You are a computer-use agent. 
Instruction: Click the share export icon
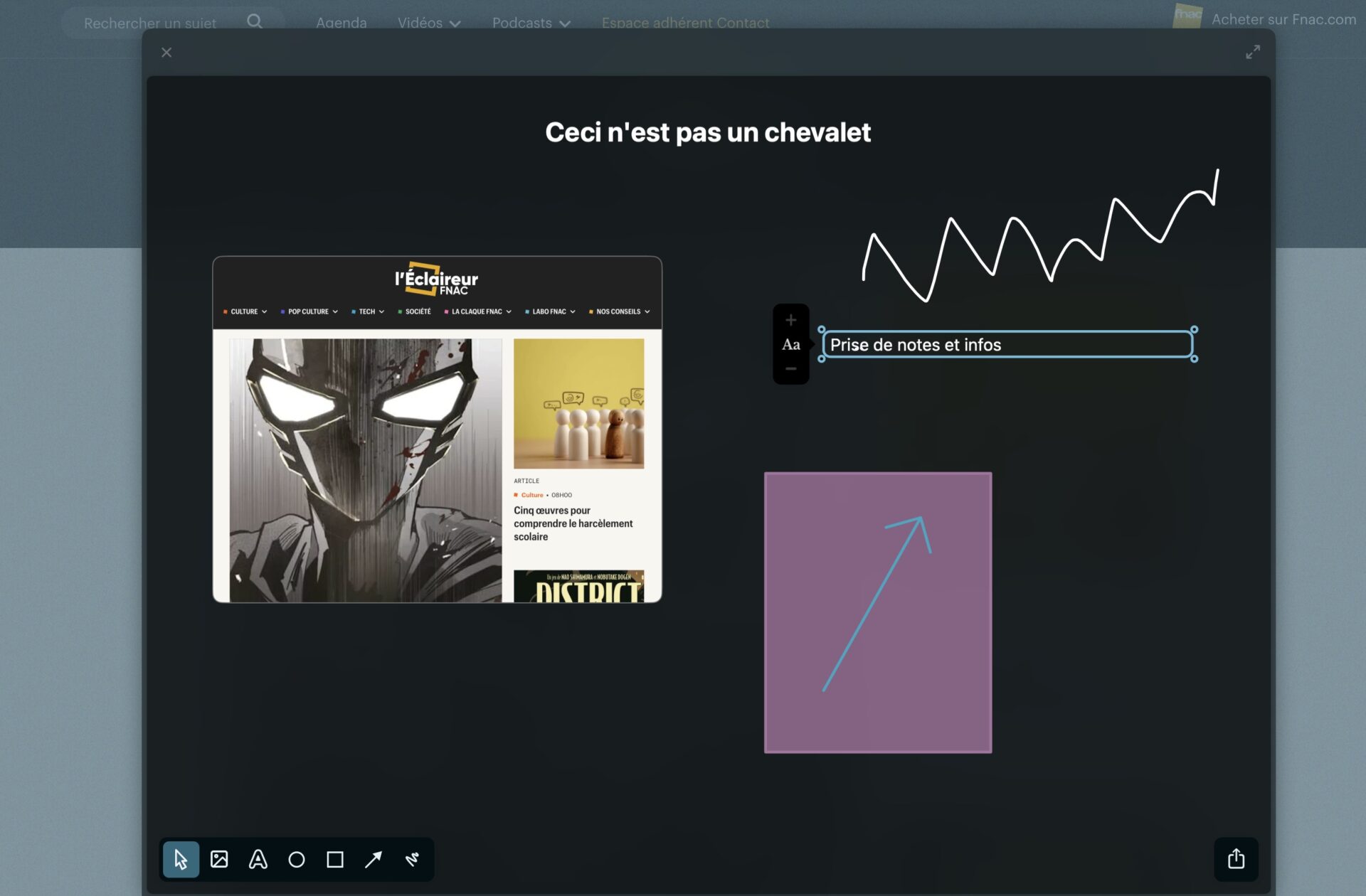click(x=1236, y=859)
